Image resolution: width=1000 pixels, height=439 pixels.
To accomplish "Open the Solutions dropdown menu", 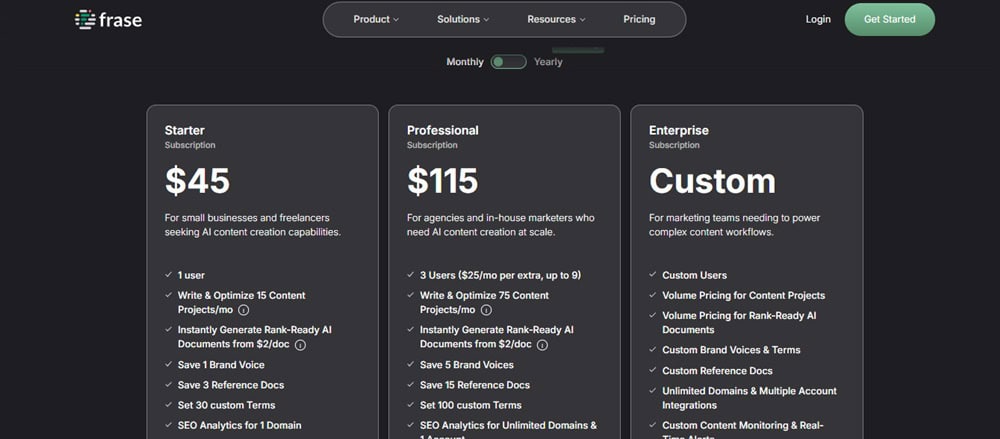I will point(463,19).
